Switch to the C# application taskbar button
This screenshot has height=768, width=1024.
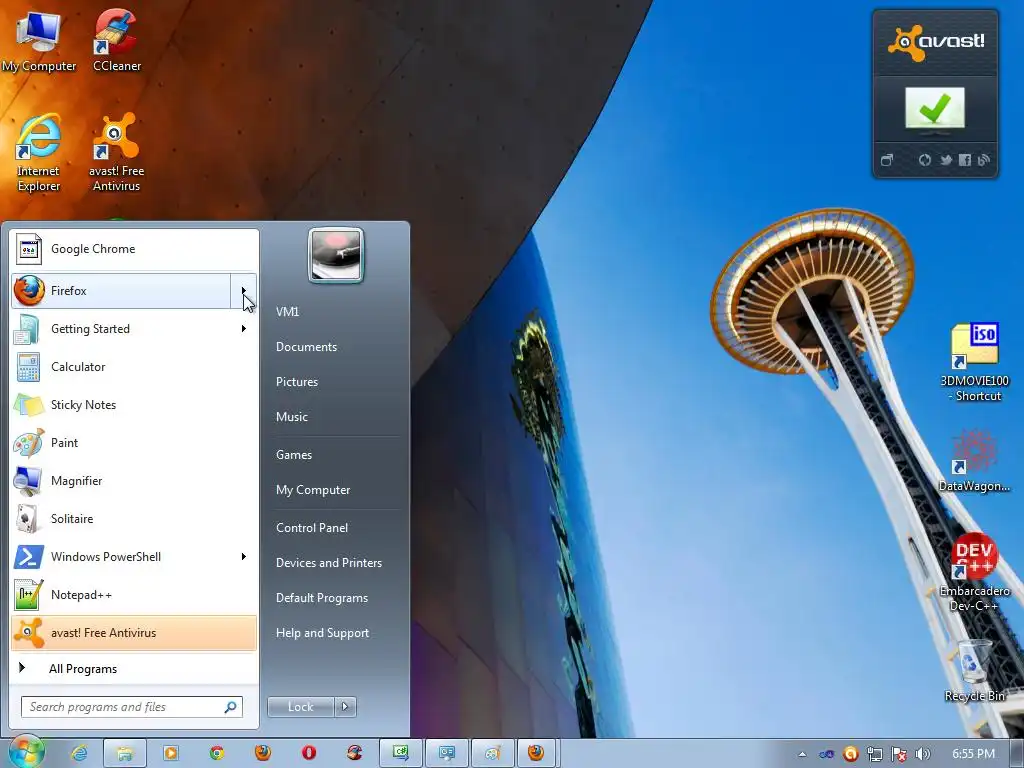coord(400,753)
